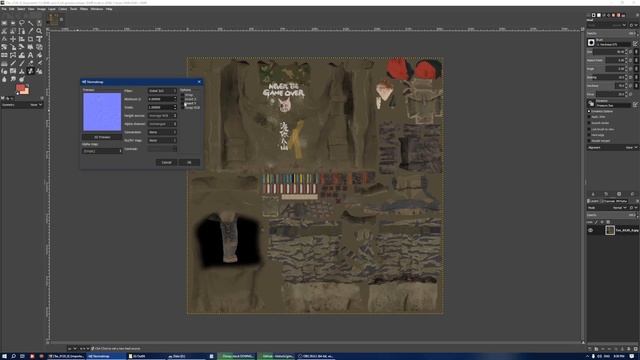640x360 pixels.
Task: Open the Height source dropdown
Action: tap(162, 116)
